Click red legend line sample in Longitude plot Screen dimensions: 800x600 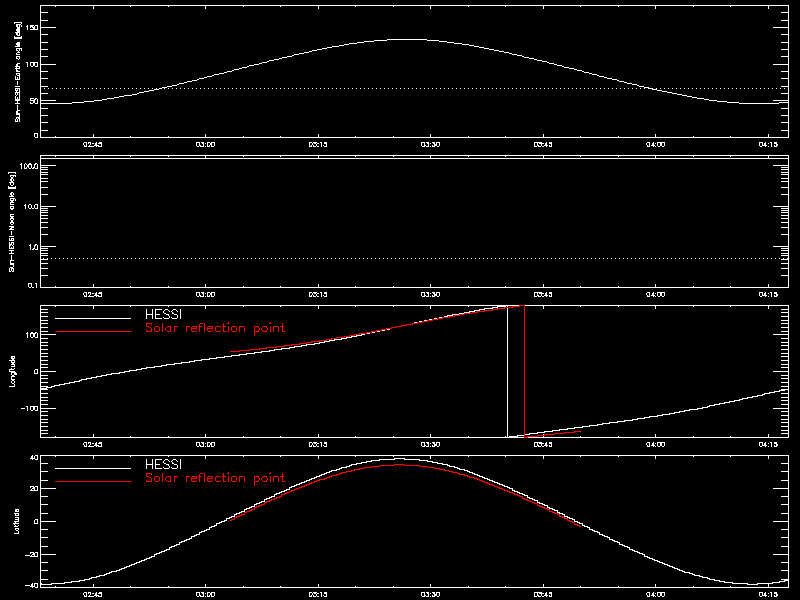pyautogui.click(x=93, y=332)
